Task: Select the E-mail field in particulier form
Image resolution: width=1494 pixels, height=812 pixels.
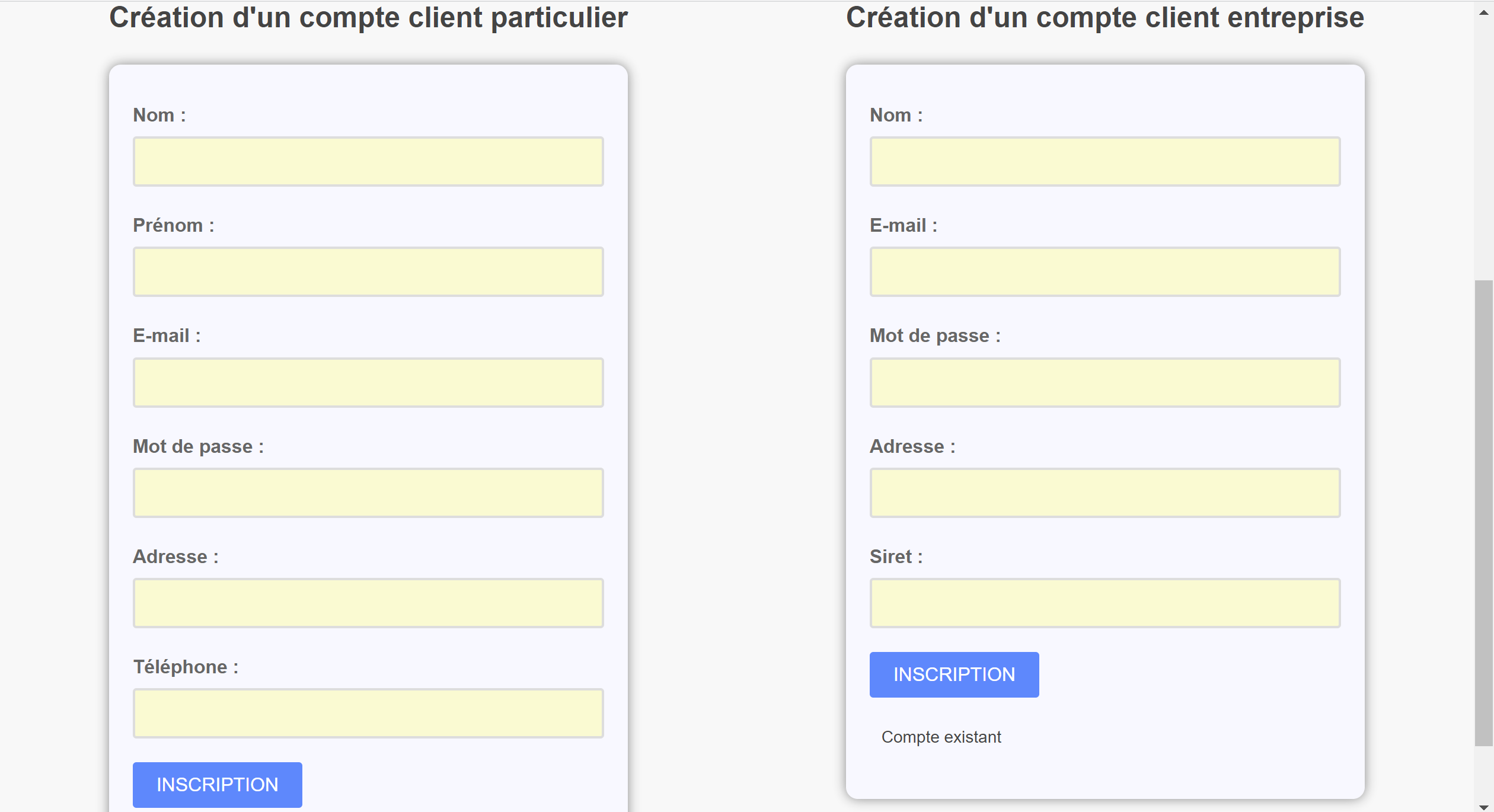Action: pyautogui.click(x=368, y=382)
